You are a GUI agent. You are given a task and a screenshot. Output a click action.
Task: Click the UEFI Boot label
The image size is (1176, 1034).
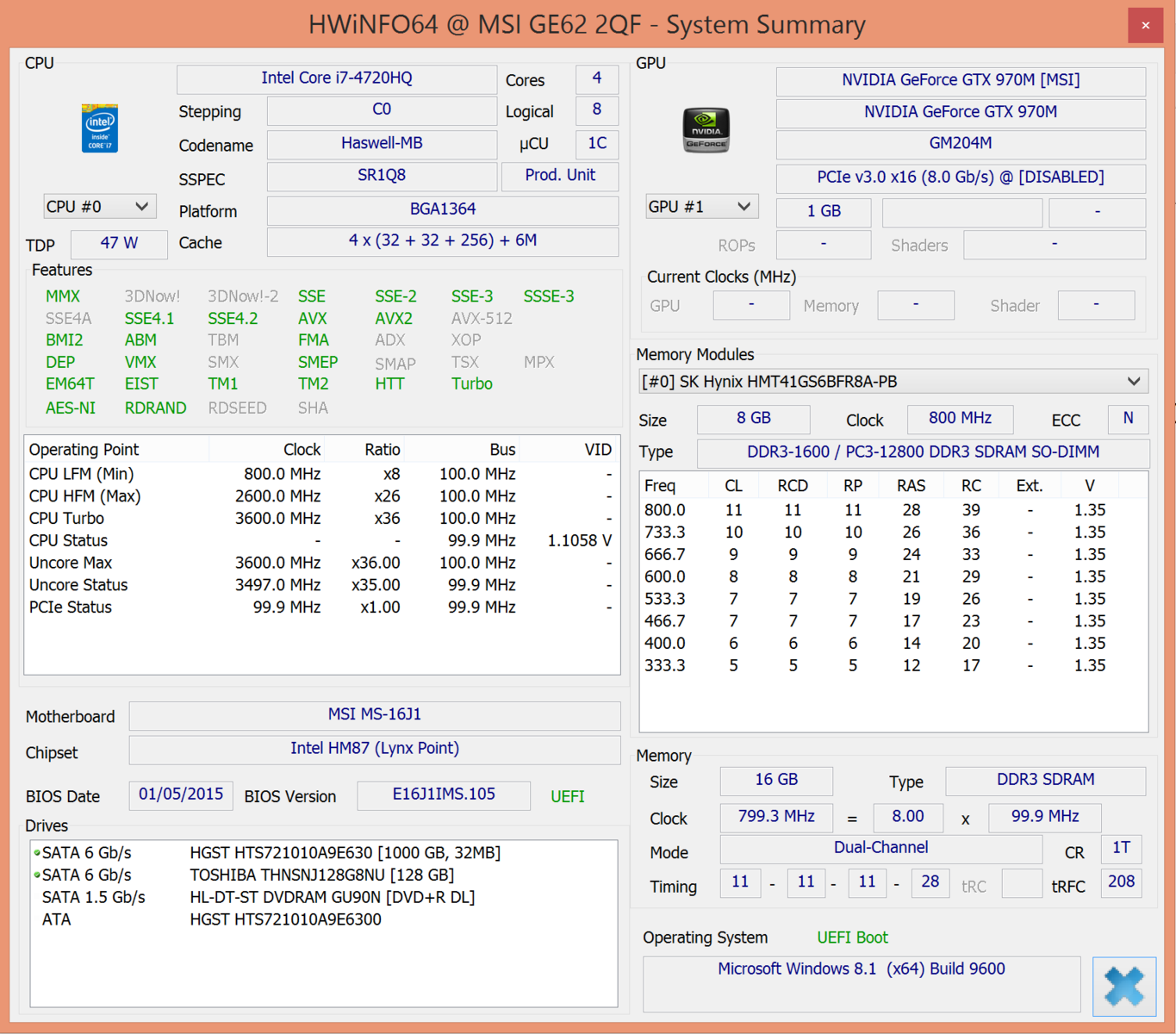pyautogui.click(x=852, y=937)
